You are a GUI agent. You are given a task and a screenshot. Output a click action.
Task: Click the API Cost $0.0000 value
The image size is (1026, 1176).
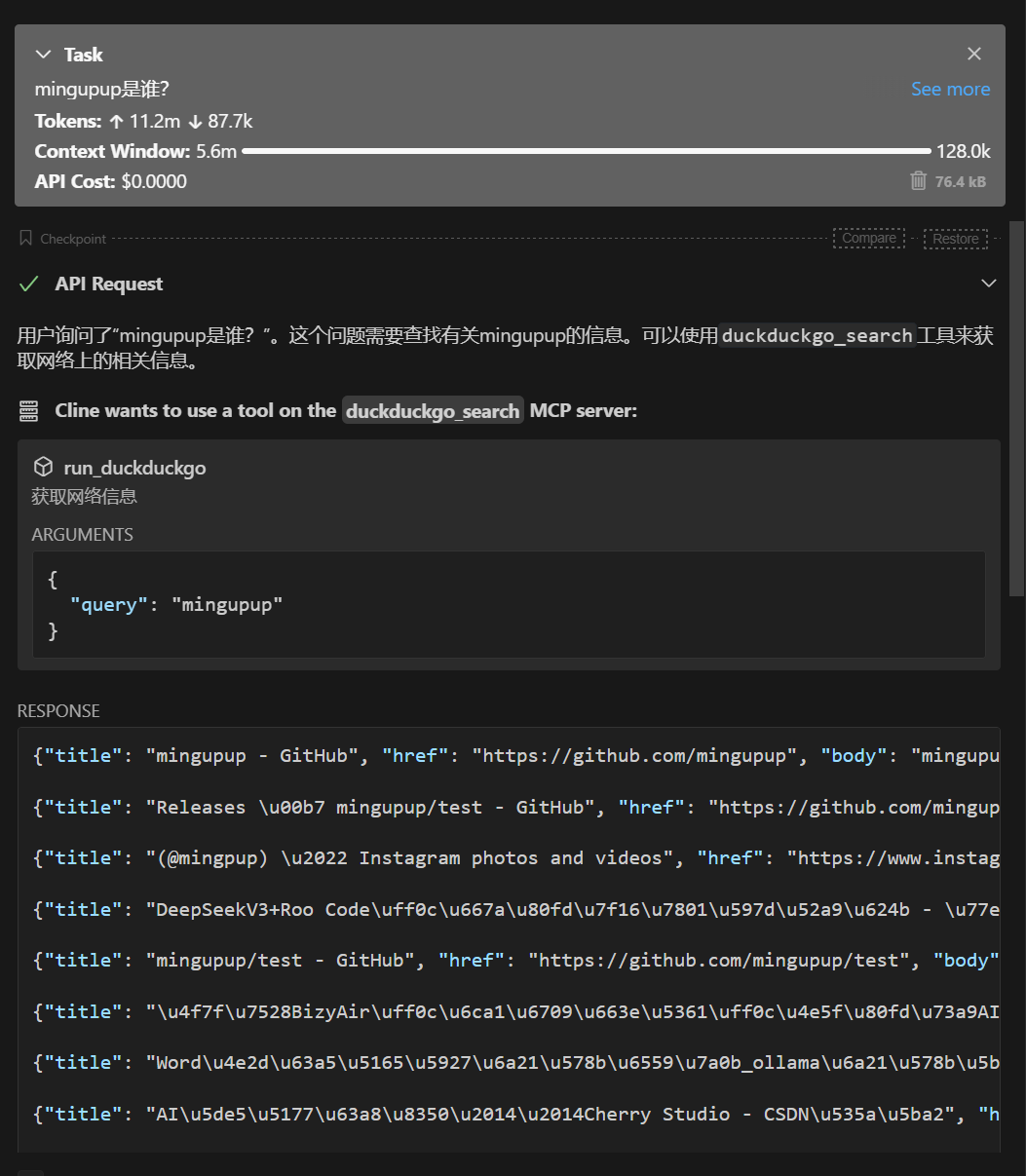tap(154, 181)
